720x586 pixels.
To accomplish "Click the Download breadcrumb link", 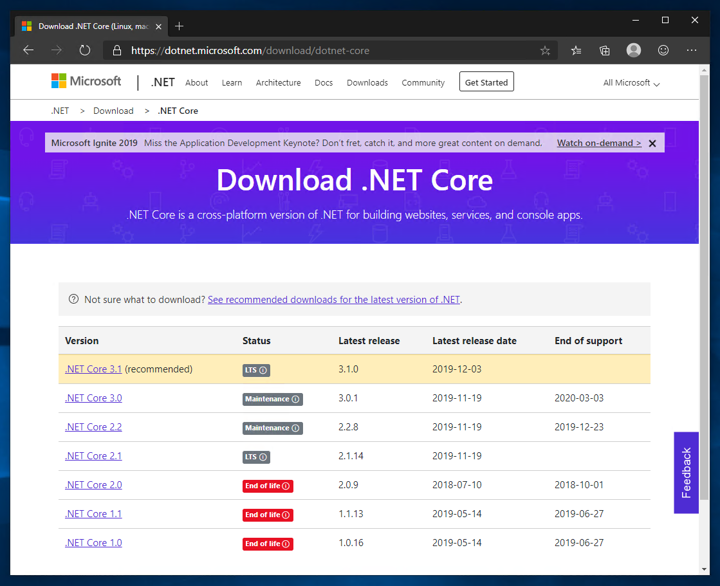I will click(x=113, y=111).
